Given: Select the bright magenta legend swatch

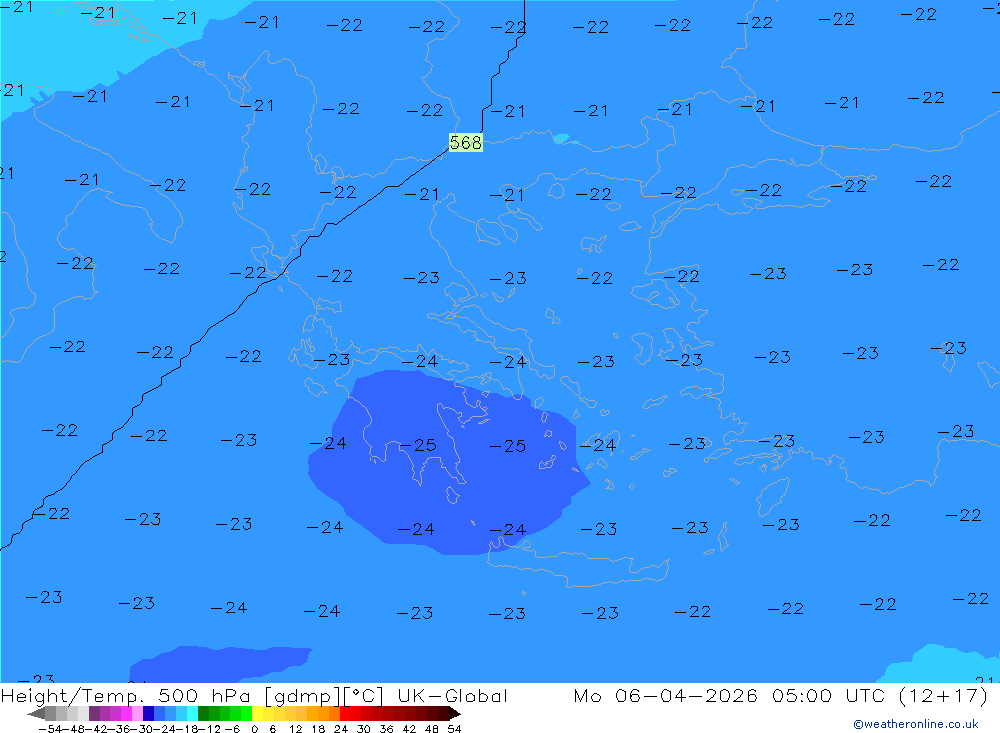Looking at the screenshot, I should pos(126,713).
